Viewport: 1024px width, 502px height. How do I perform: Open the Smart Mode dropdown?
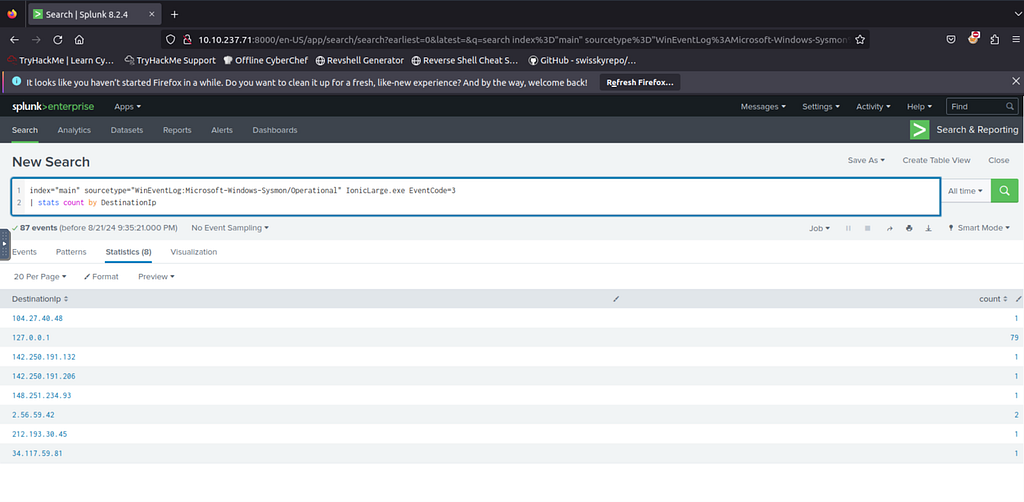coord(978,228)
